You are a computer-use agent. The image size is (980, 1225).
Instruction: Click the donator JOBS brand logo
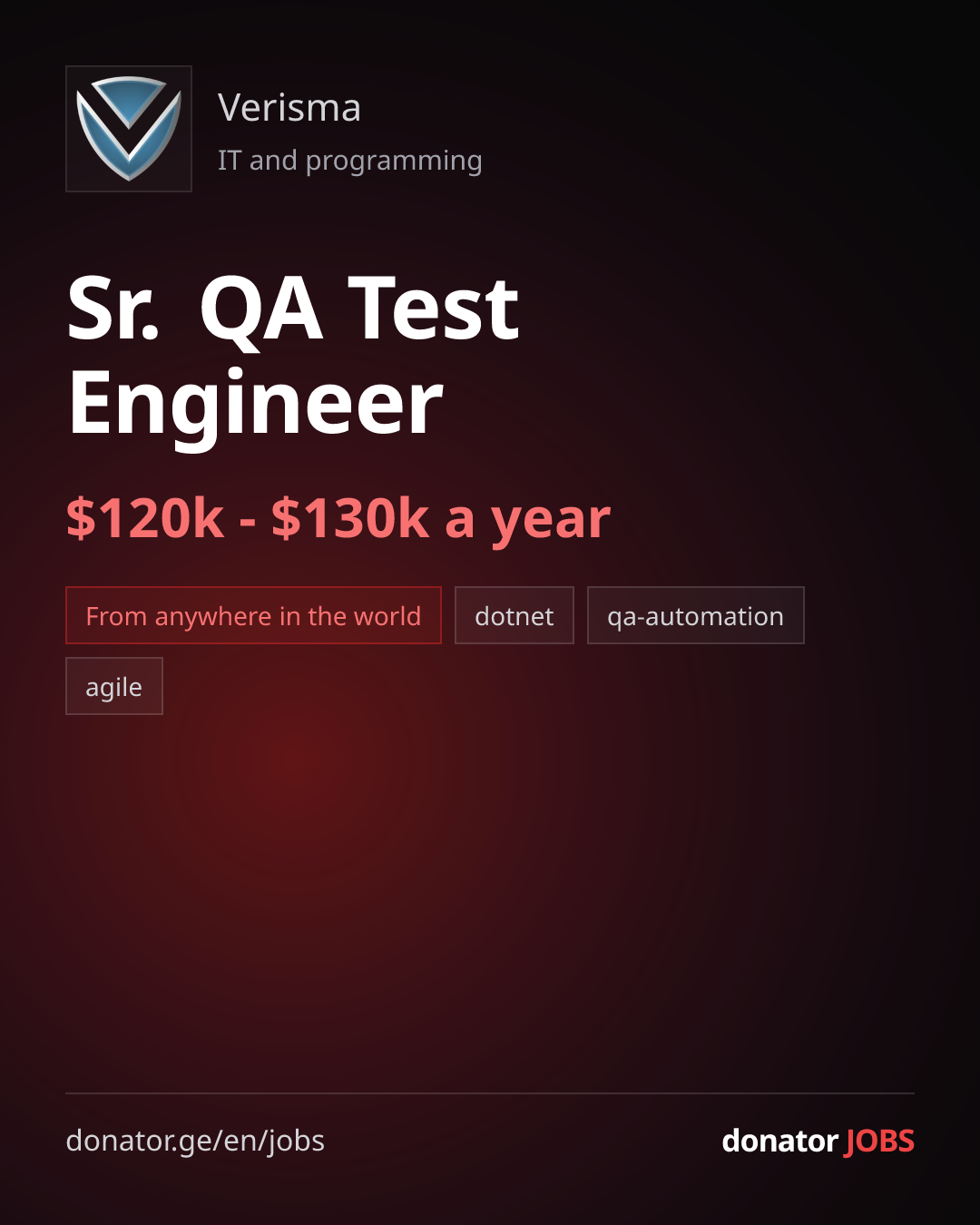pos(818,1141)
